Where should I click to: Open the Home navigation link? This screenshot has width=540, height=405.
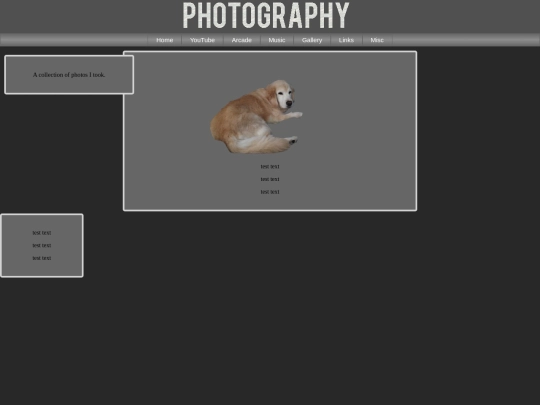click(165, 40)
